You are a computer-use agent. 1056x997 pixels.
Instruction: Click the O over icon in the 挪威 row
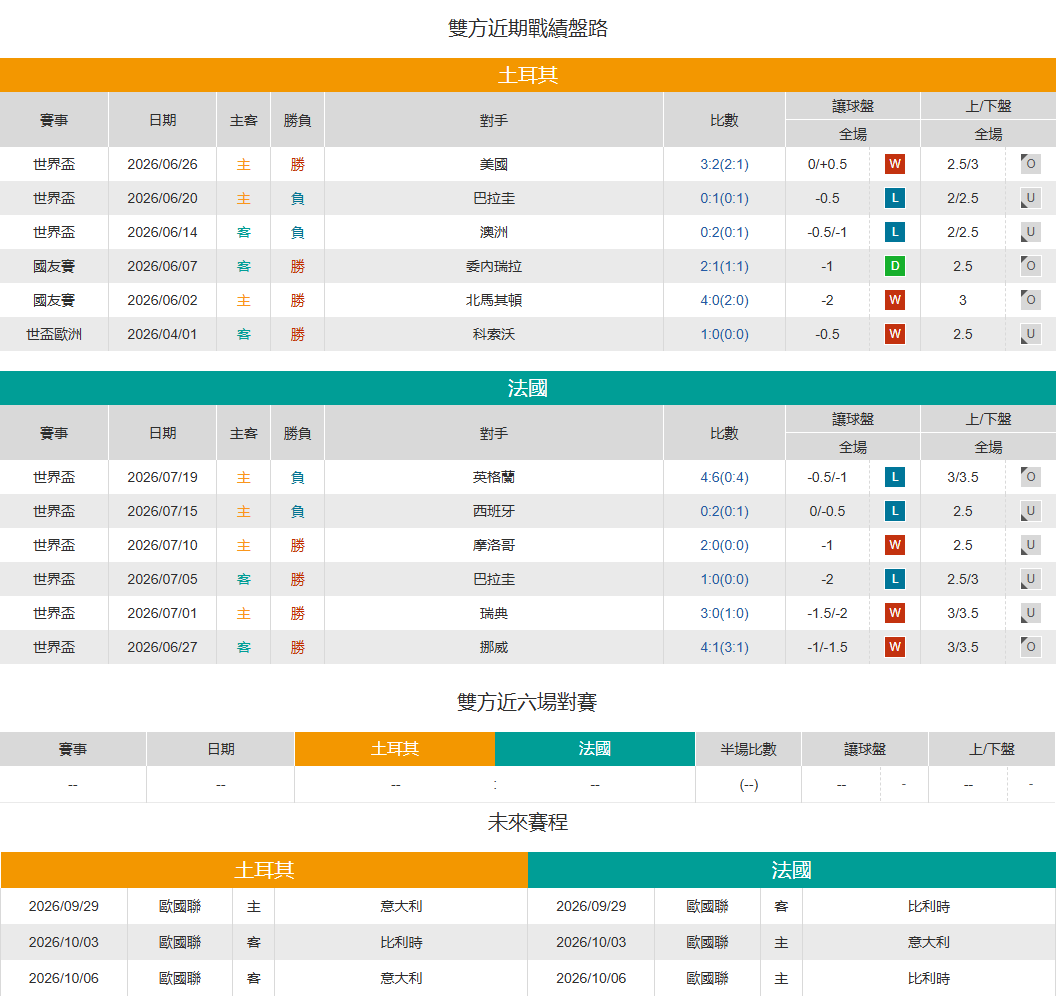point(1030,647)
